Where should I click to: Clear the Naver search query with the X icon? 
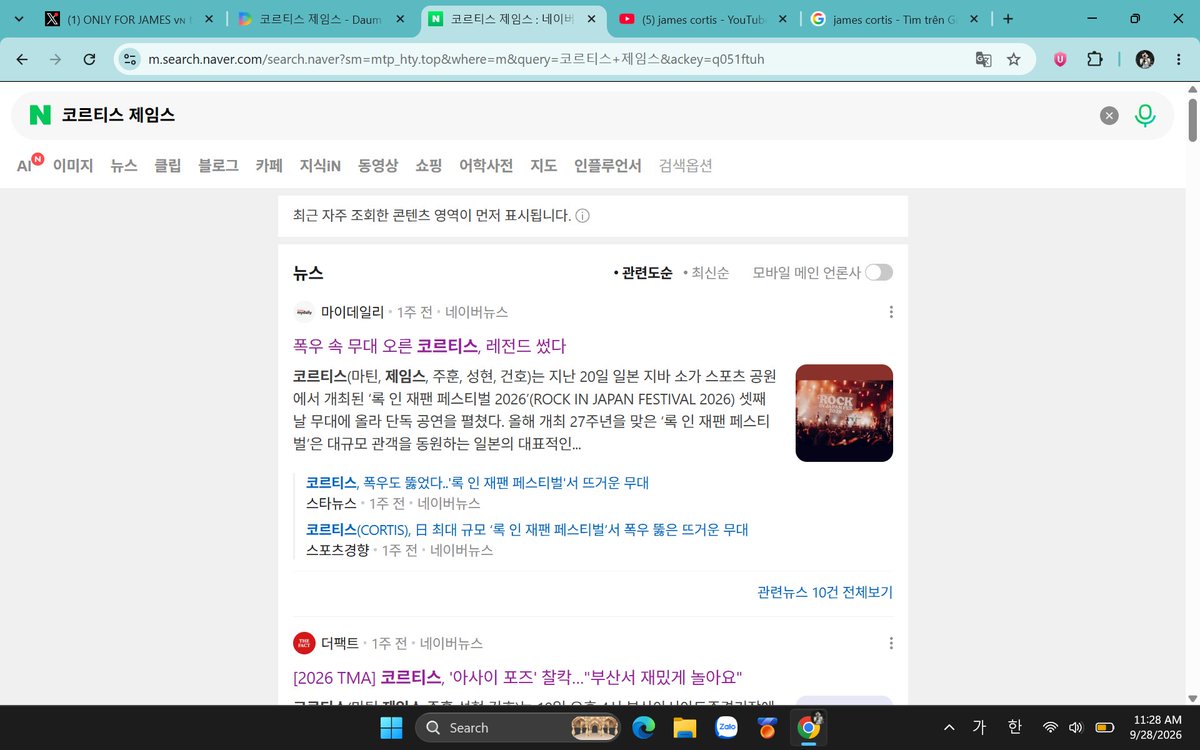[1109, 116]
